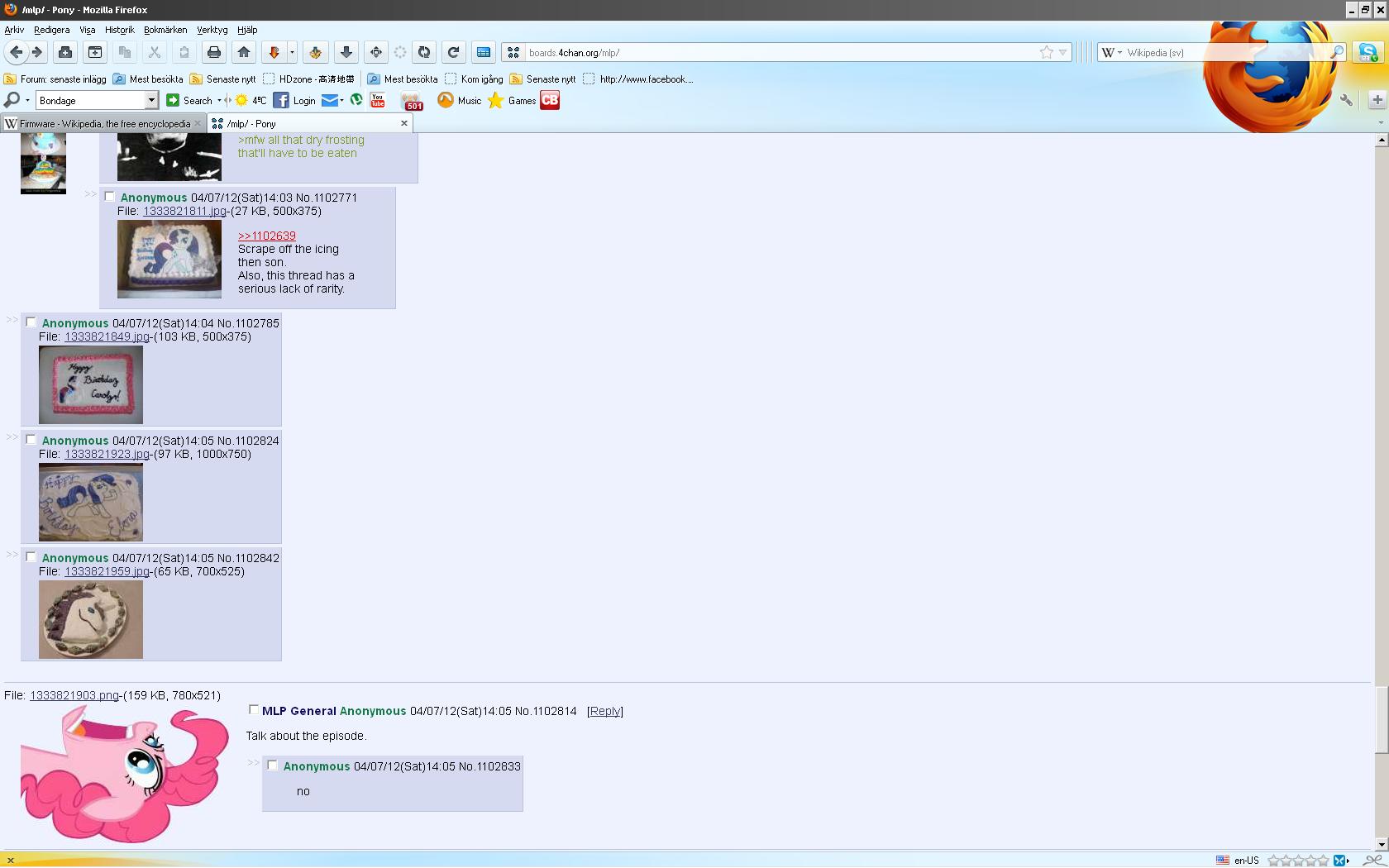This screenshot has height=868, width=1389.
Task: Click the scissors cut icon
Action: [x=155, y=52]
